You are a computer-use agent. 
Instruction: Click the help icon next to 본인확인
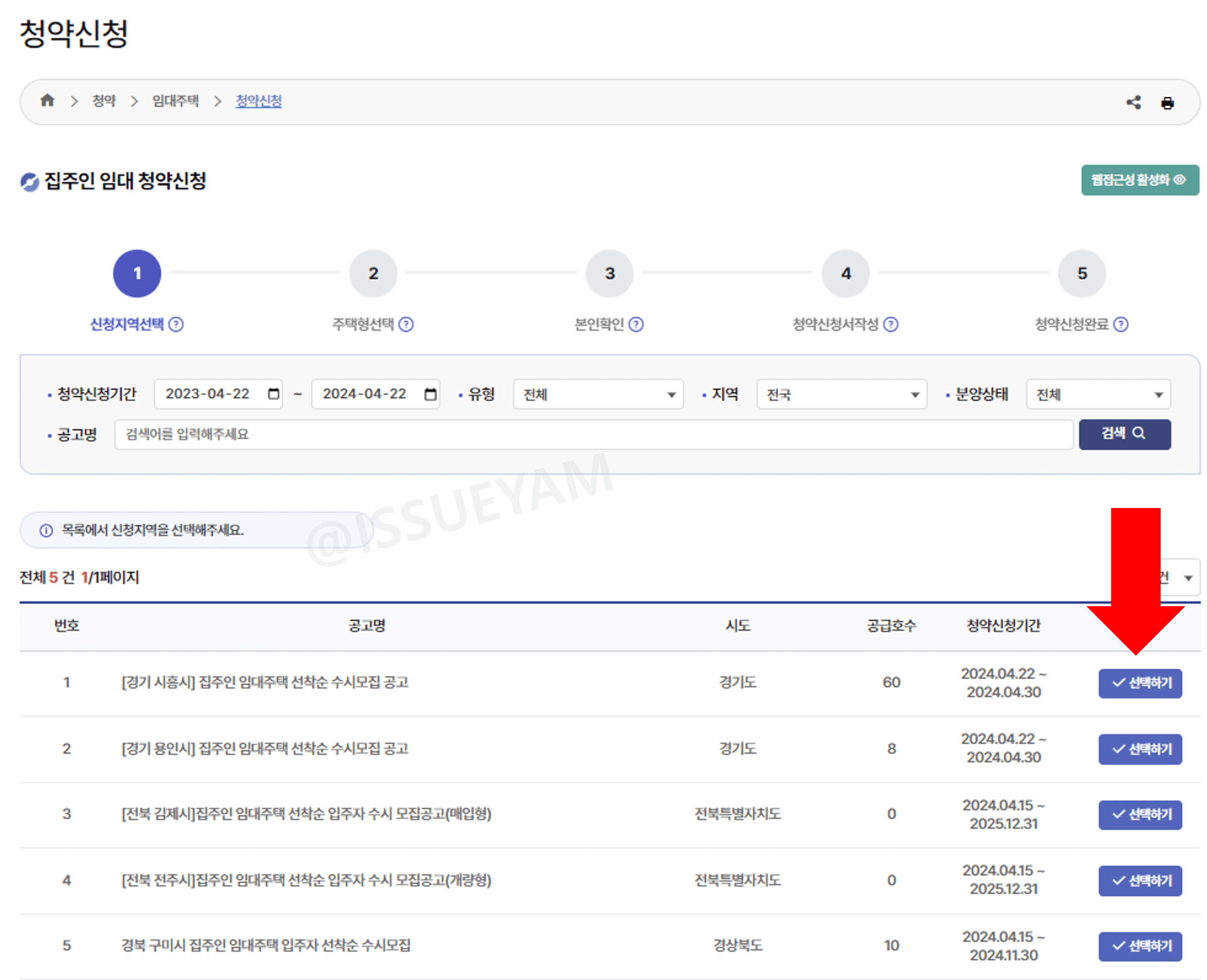[x=637, y=324]
